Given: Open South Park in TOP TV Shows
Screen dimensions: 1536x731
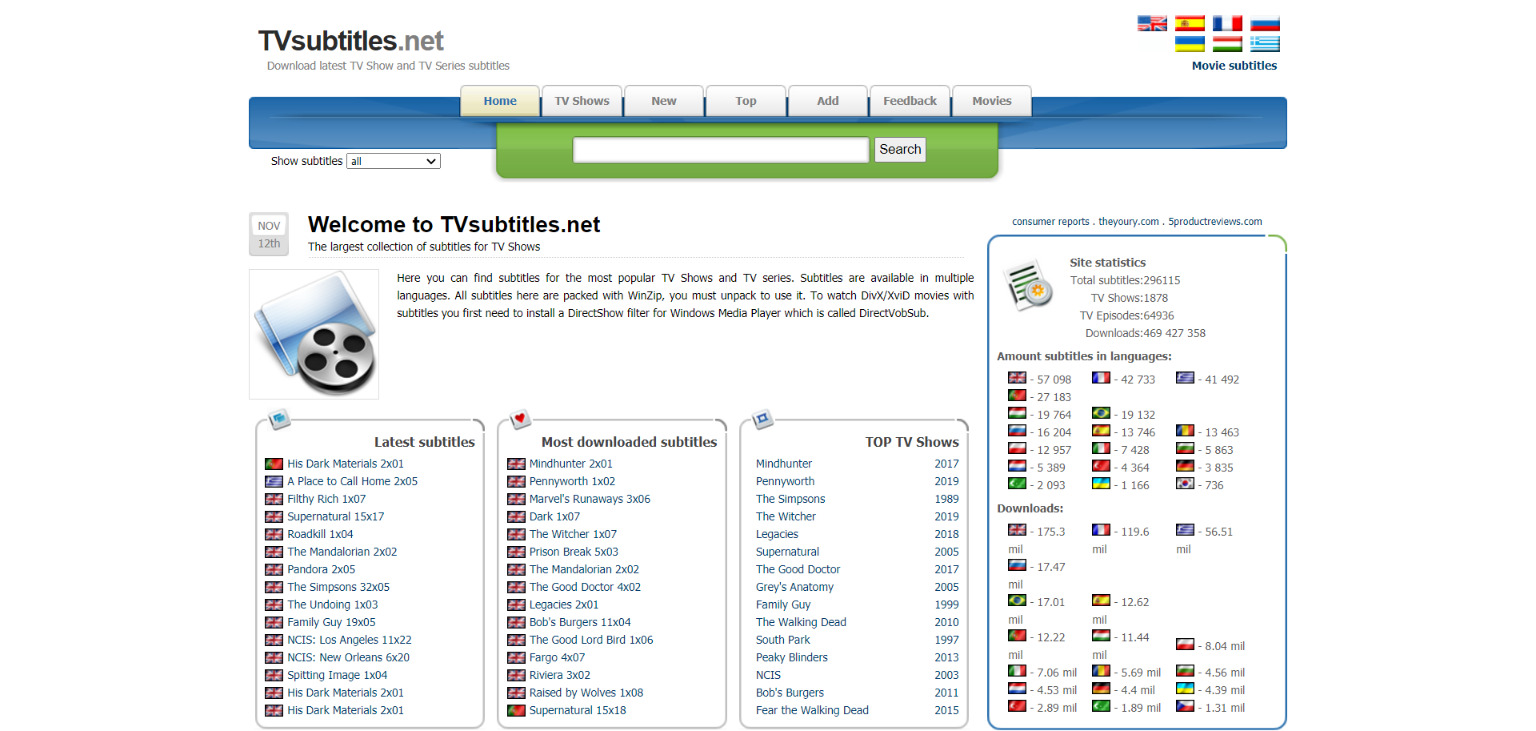Looking at the screenshot, I should [783, 640].
